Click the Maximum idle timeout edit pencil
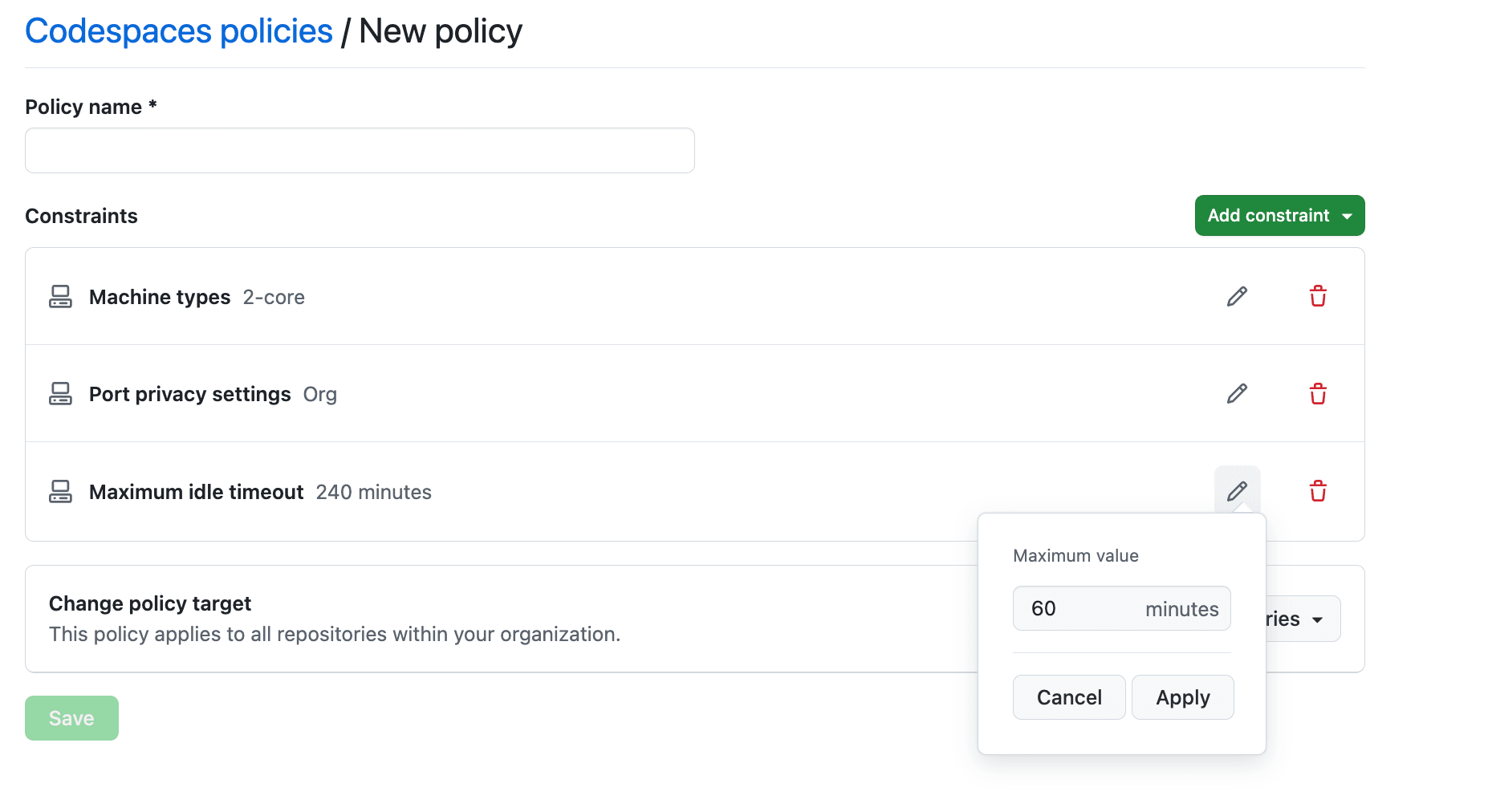 click(1237, 491)
